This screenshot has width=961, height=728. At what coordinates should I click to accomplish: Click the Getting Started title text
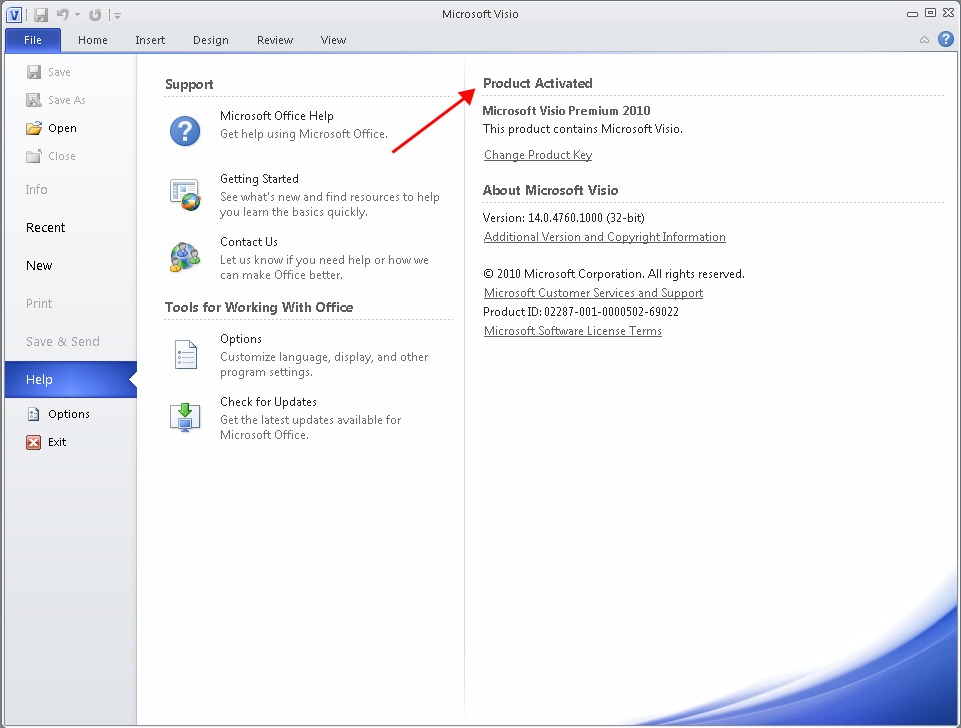tap(259, 179)
